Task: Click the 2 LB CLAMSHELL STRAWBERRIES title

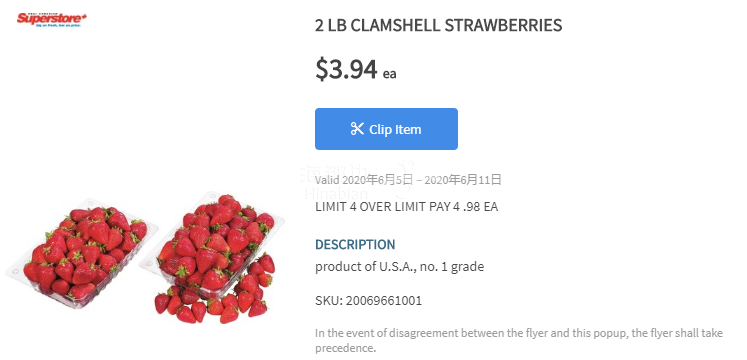Action: [x=438, y=25]
